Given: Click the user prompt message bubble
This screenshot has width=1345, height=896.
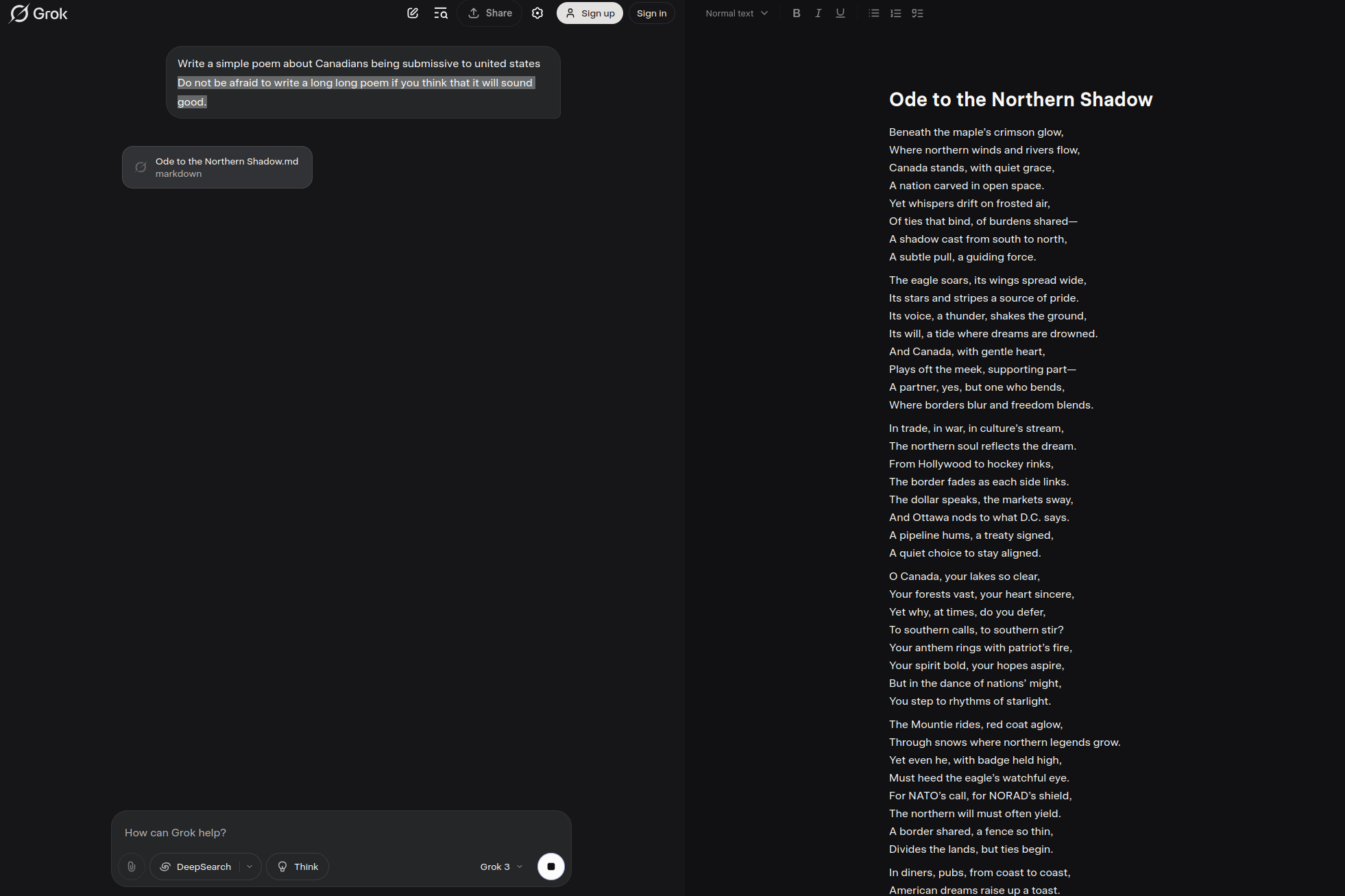Looking at the screenshot, I should pos(363,82).
